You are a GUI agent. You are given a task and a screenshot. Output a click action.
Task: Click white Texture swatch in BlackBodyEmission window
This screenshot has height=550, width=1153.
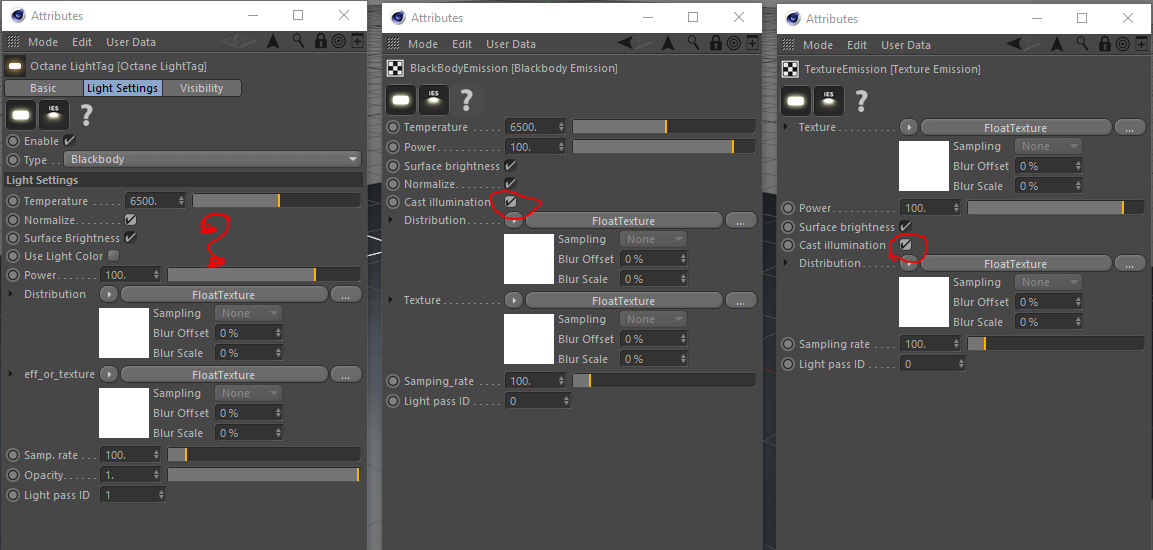click(529, 339)
